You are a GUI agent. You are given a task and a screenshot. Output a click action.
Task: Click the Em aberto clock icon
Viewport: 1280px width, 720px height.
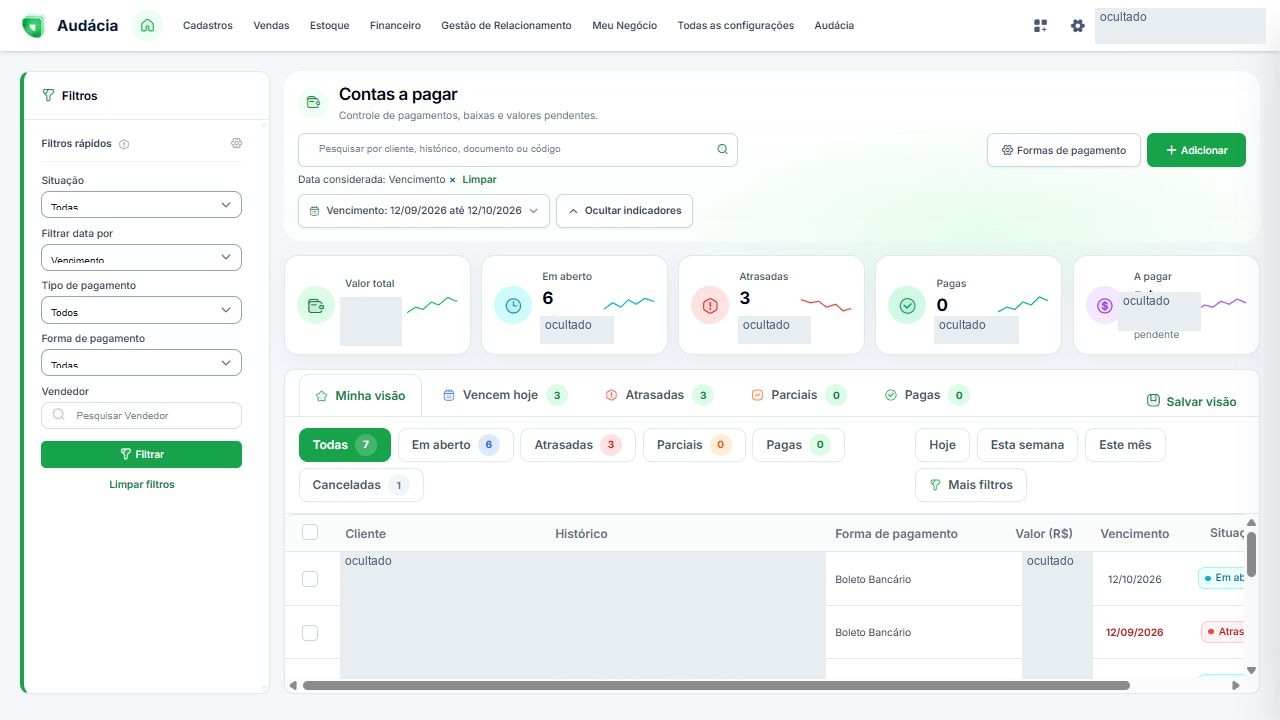[x=513, y=306]
